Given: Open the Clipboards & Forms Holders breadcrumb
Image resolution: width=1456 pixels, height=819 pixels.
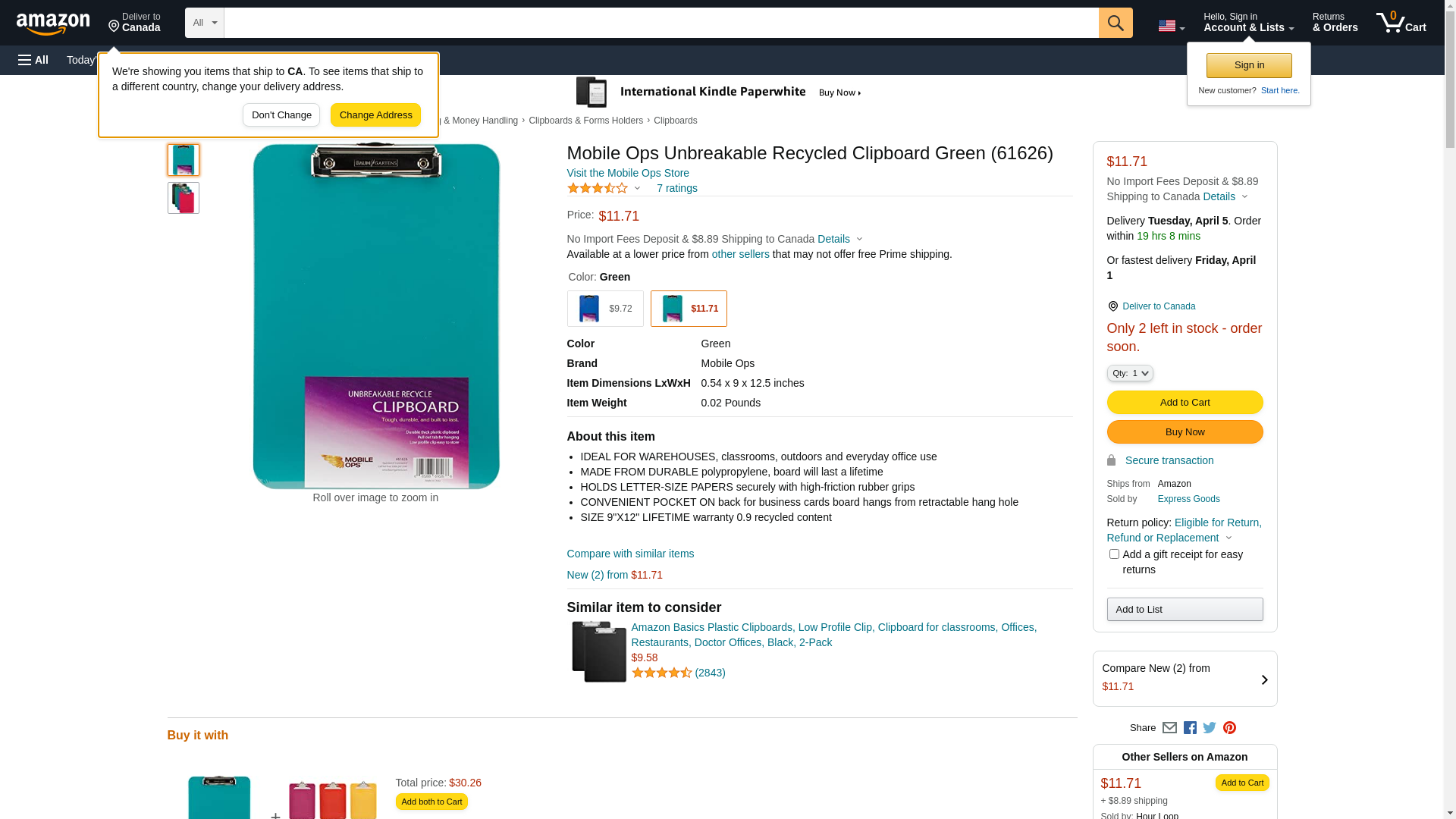Looking at the screenshot, I should [x=585, y=121].
